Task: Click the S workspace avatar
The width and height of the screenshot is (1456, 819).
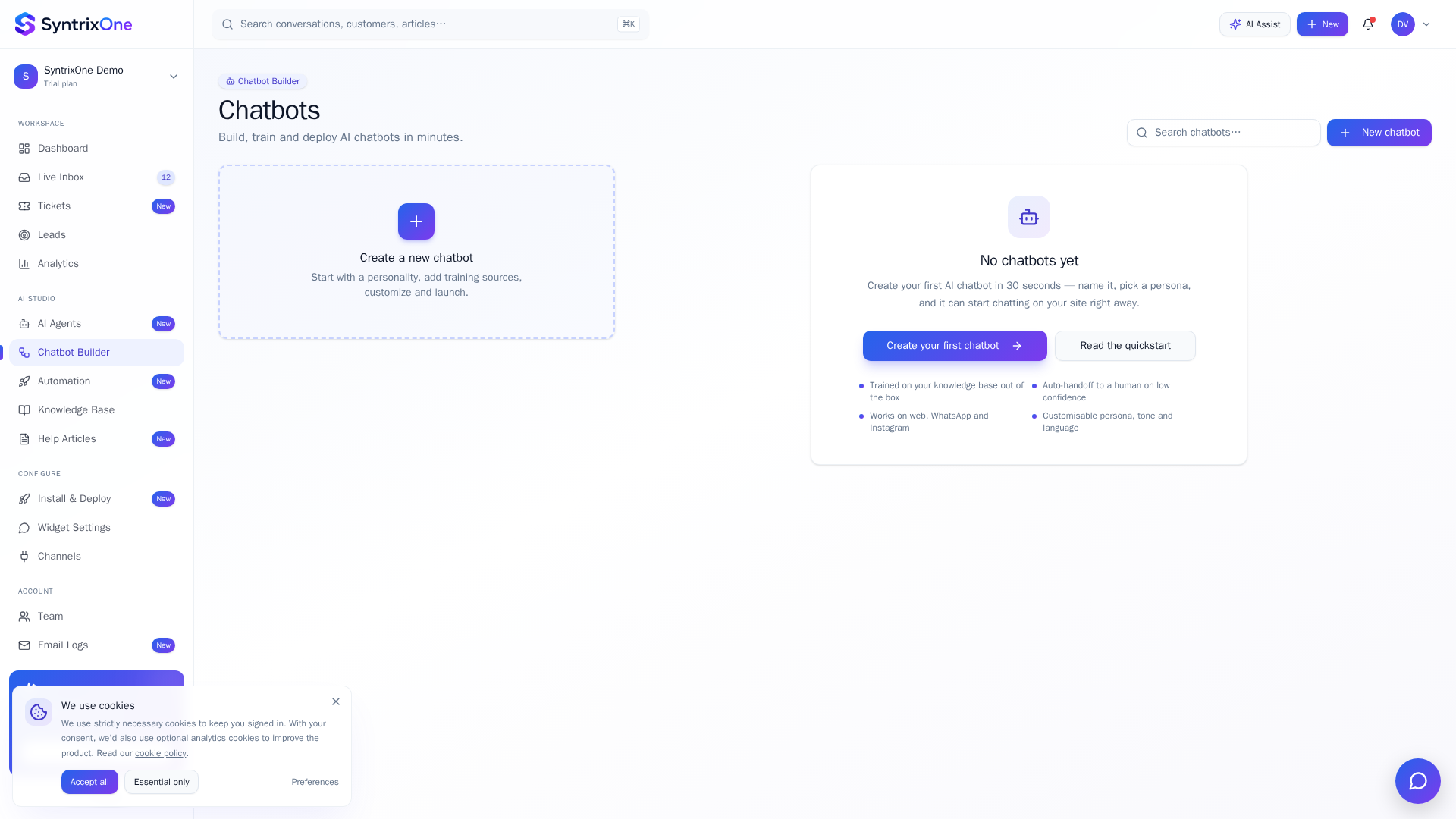Action: [26, 77]
